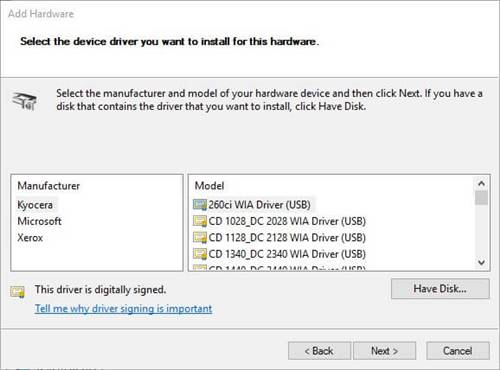Click the Model list scrollbar thumb
The width and height of the screenshot is (500, 370).
[x=481, y=198]
